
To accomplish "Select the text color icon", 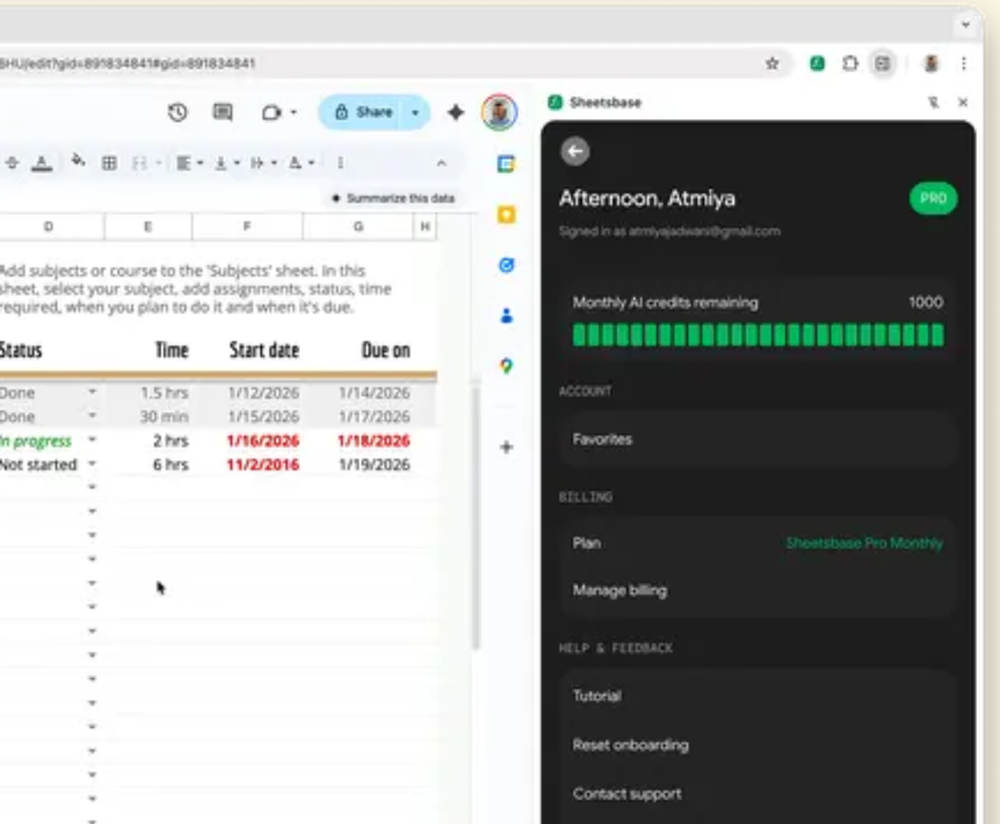I will (40, 163).
